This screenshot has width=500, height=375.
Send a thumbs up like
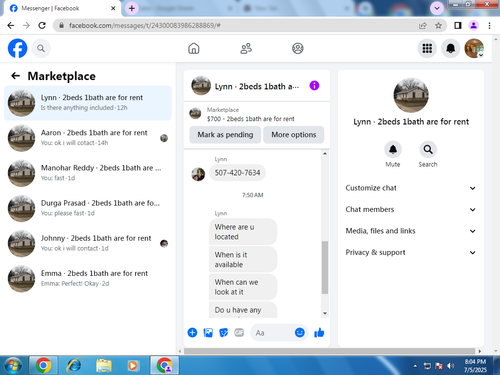tap(319, 332)
